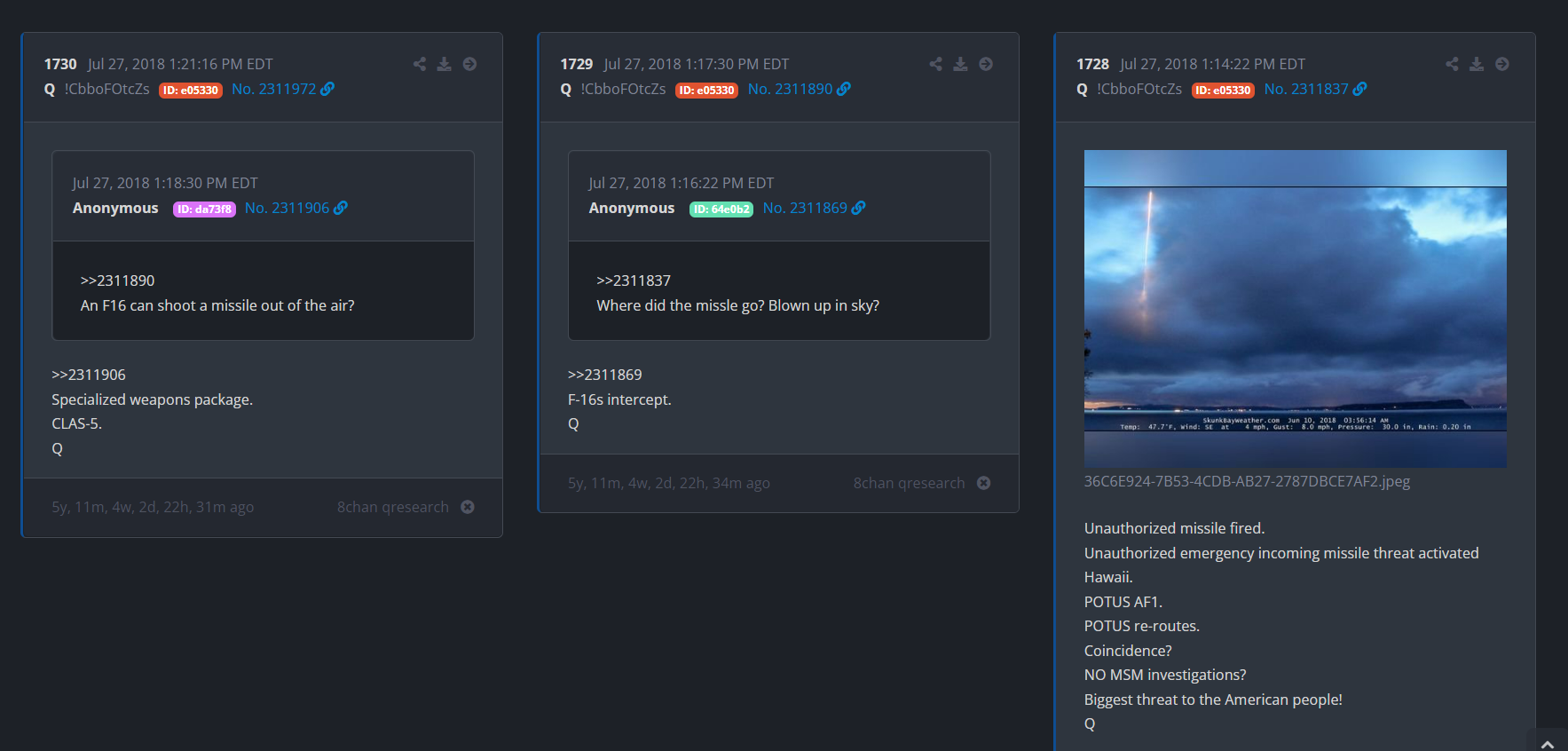Follow >>2311869 reply reference

click(x=605, y=375)
